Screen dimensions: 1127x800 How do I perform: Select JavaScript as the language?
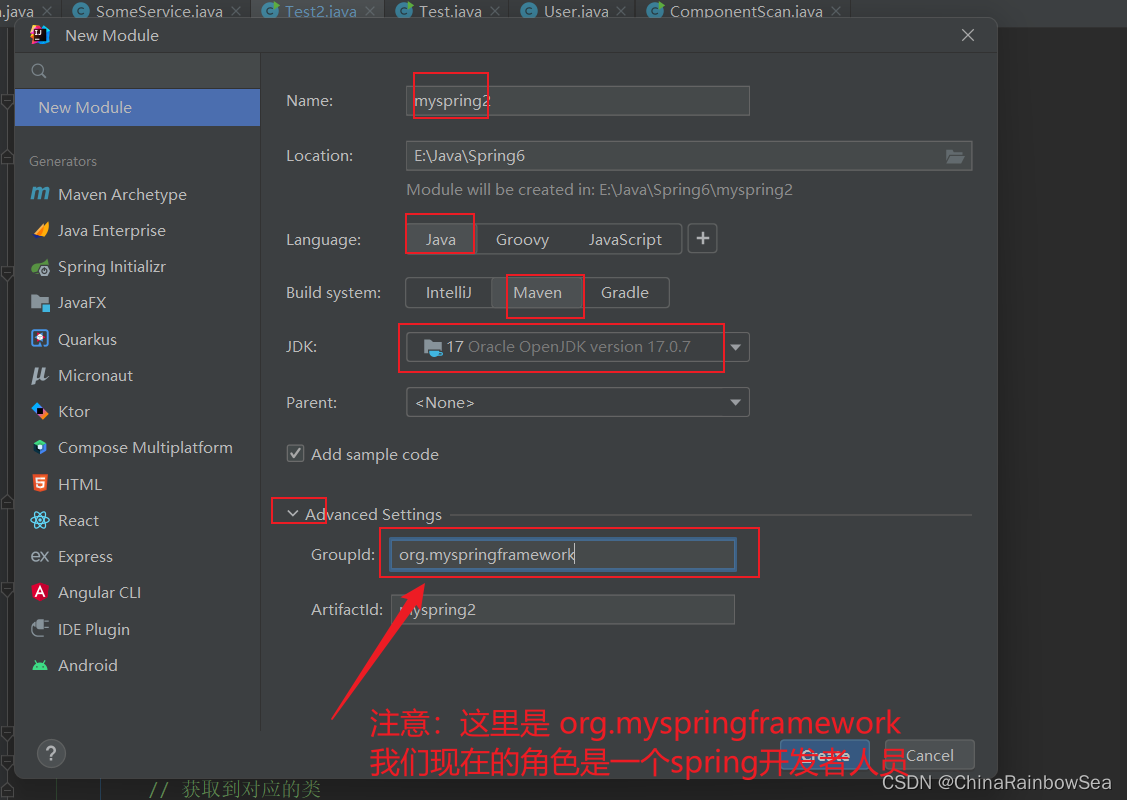click(625, 239)
